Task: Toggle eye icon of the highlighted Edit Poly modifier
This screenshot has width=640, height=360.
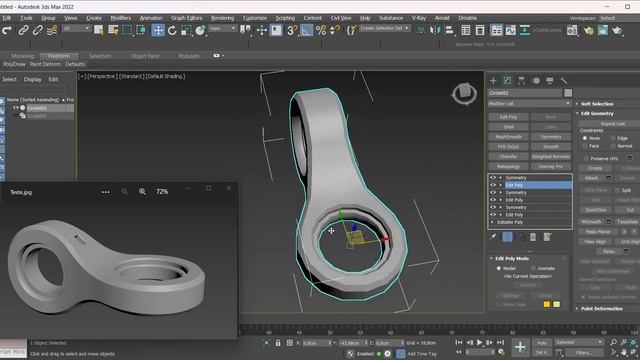Action: point(493,185)
